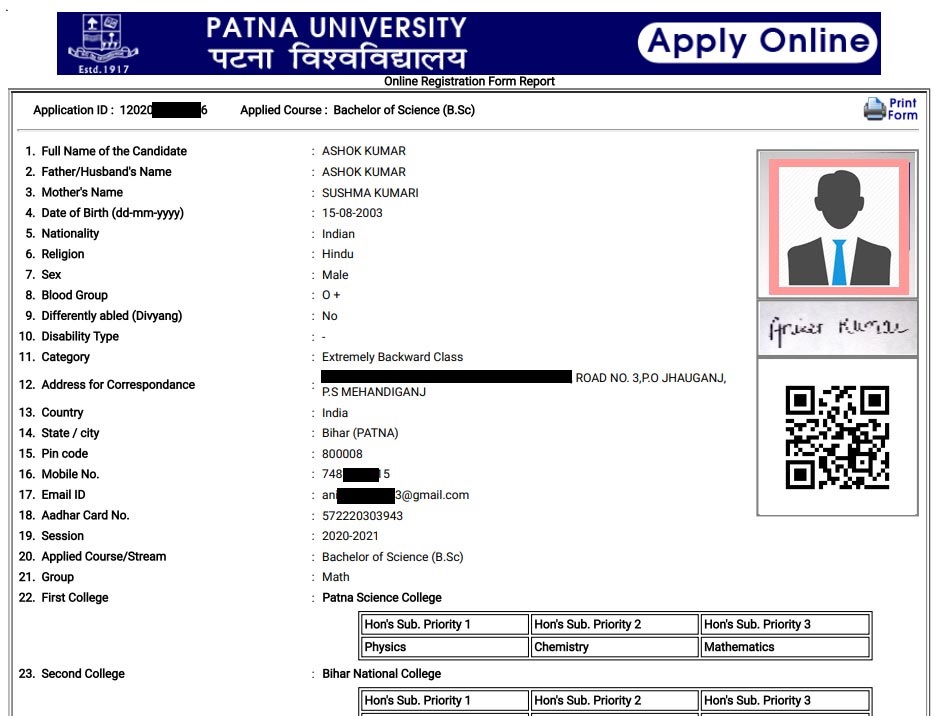This screenshot has width=934, height=716.
Task: Click the 'Date of Birth (dd-mm-yyyy)' label
Action: 113,213
